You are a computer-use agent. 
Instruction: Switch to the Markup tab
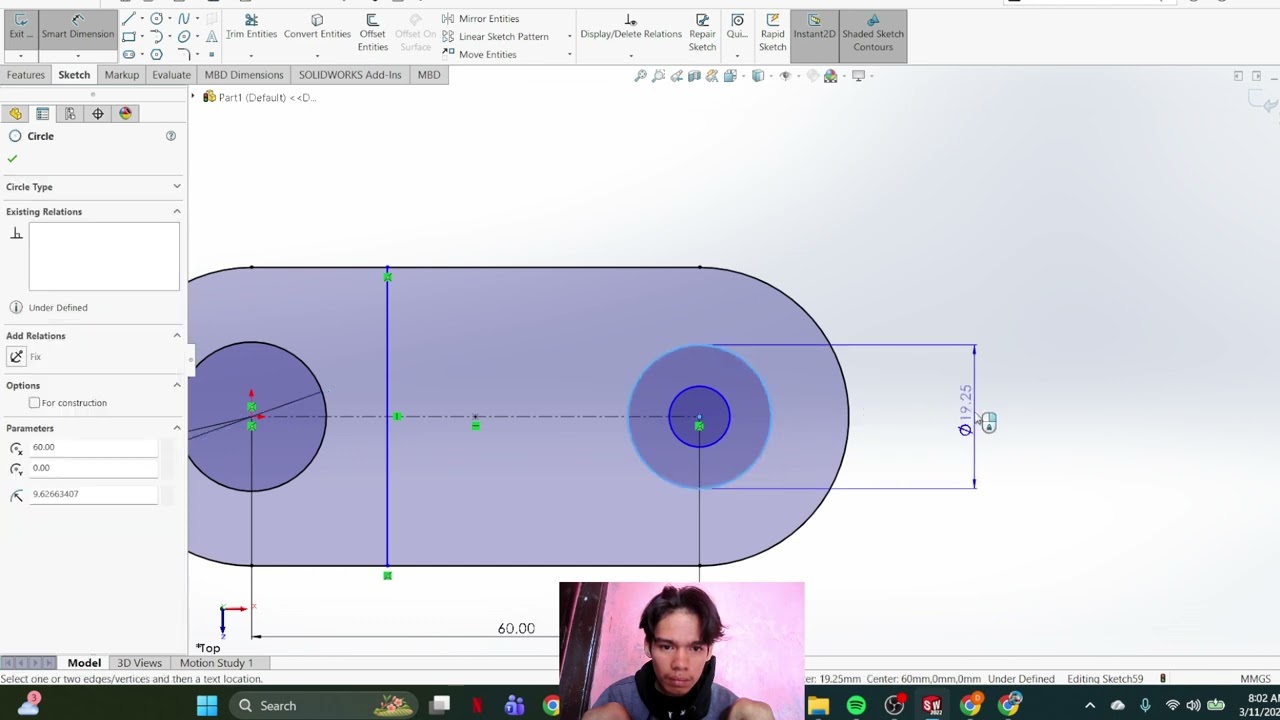[121, 75]
